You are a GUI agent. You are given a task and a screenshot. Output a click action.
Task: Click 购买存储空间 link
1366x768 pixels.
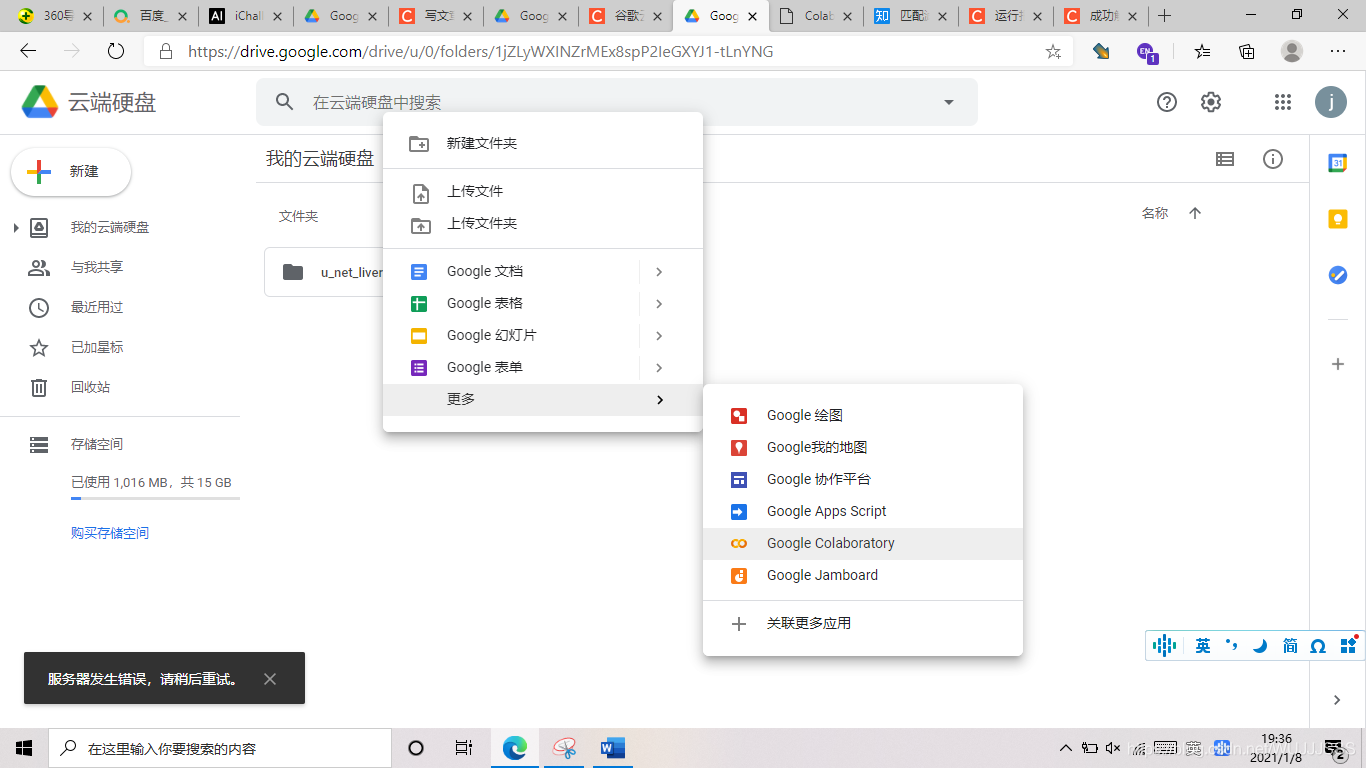pos(110,533)
